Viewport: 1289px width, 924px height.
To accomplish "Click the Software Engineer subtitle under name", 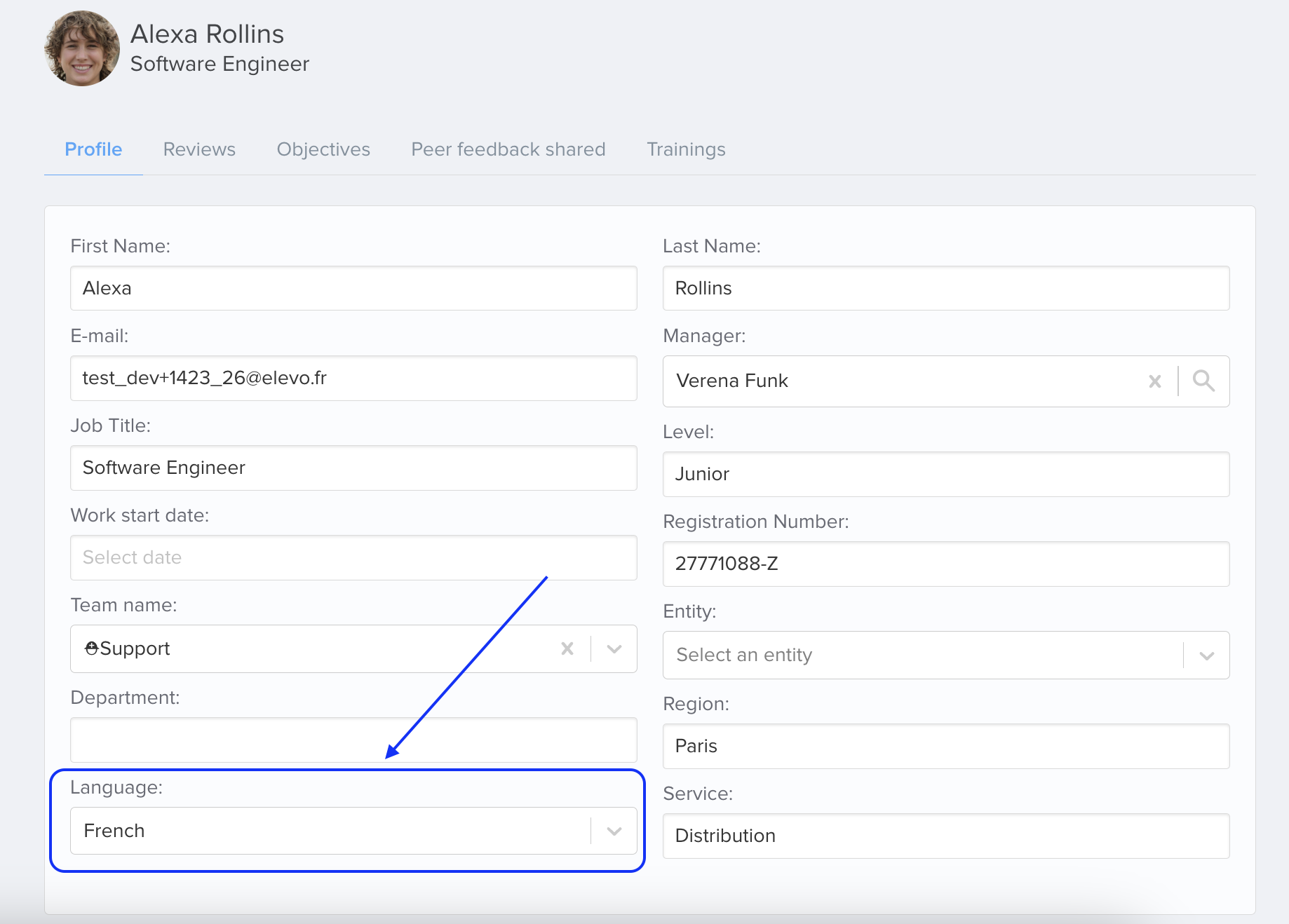I will [x=220, y=64].
